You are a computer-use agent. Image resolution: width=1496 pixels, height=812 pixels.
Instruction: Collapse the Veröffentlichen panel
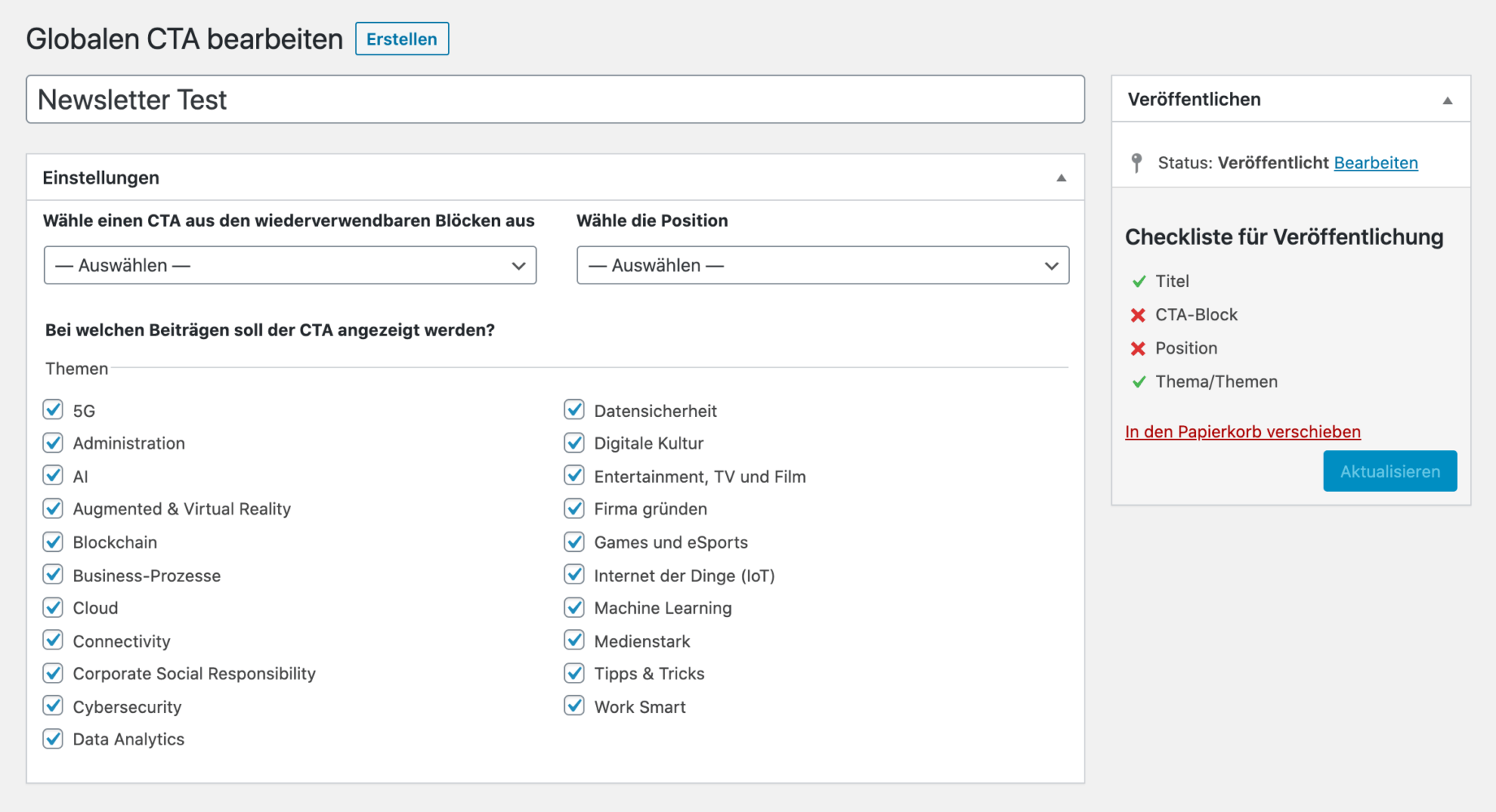1448,99
